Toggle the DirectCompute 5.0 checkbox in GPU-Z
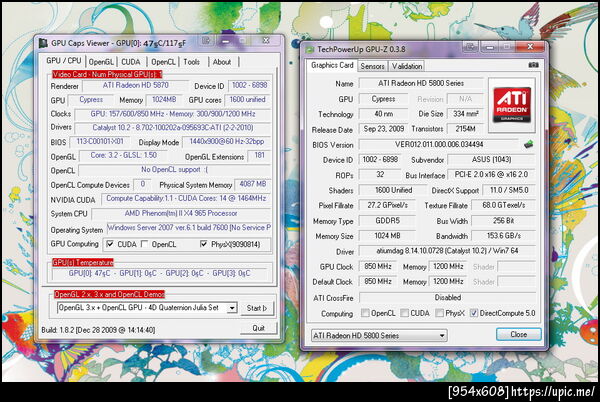Image resolution: width=600 pixels, height=402 pixels. [x=474, y=313]
